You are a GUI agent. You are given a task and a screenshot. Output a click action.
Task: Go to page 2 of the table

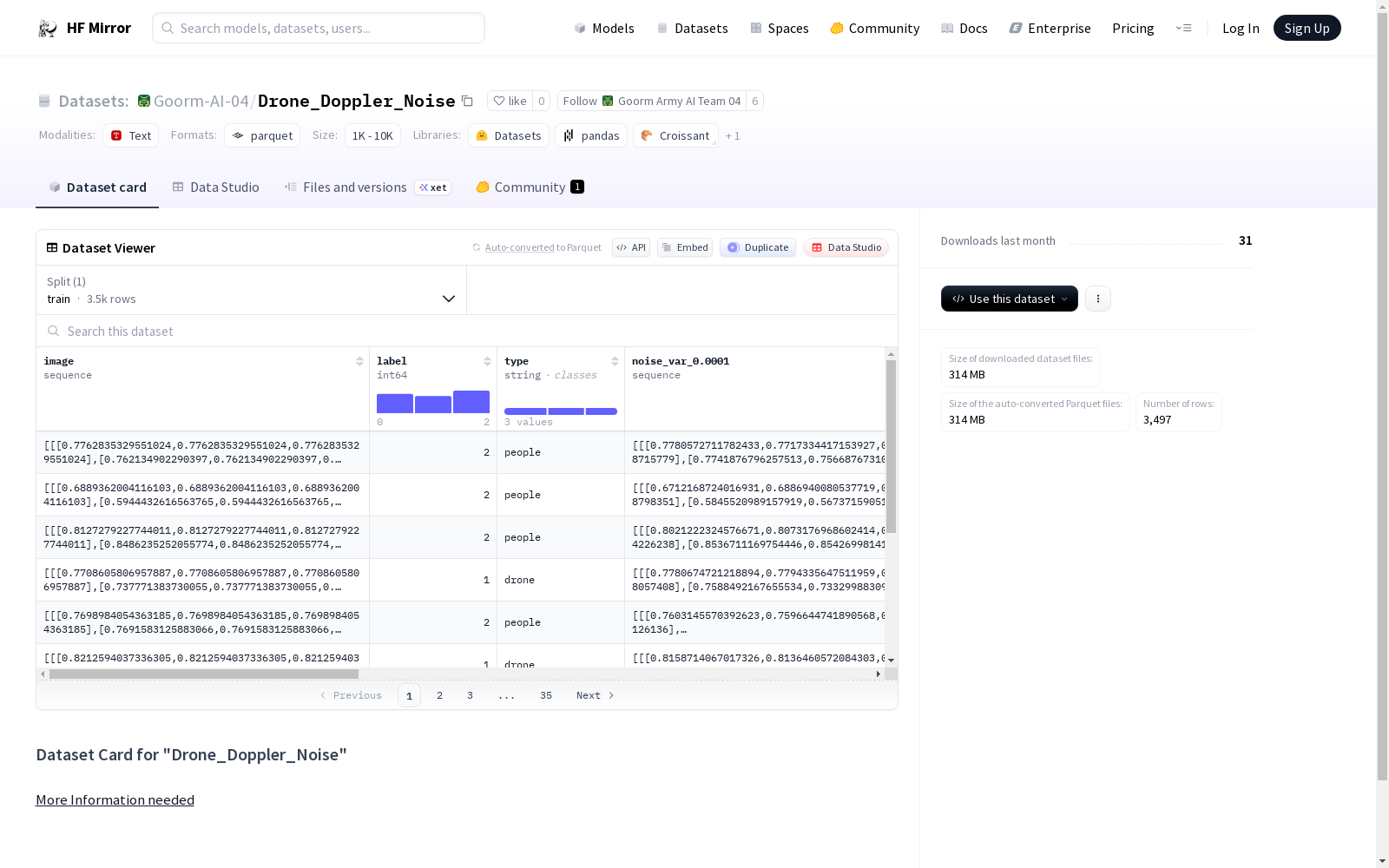pos(440,695)
